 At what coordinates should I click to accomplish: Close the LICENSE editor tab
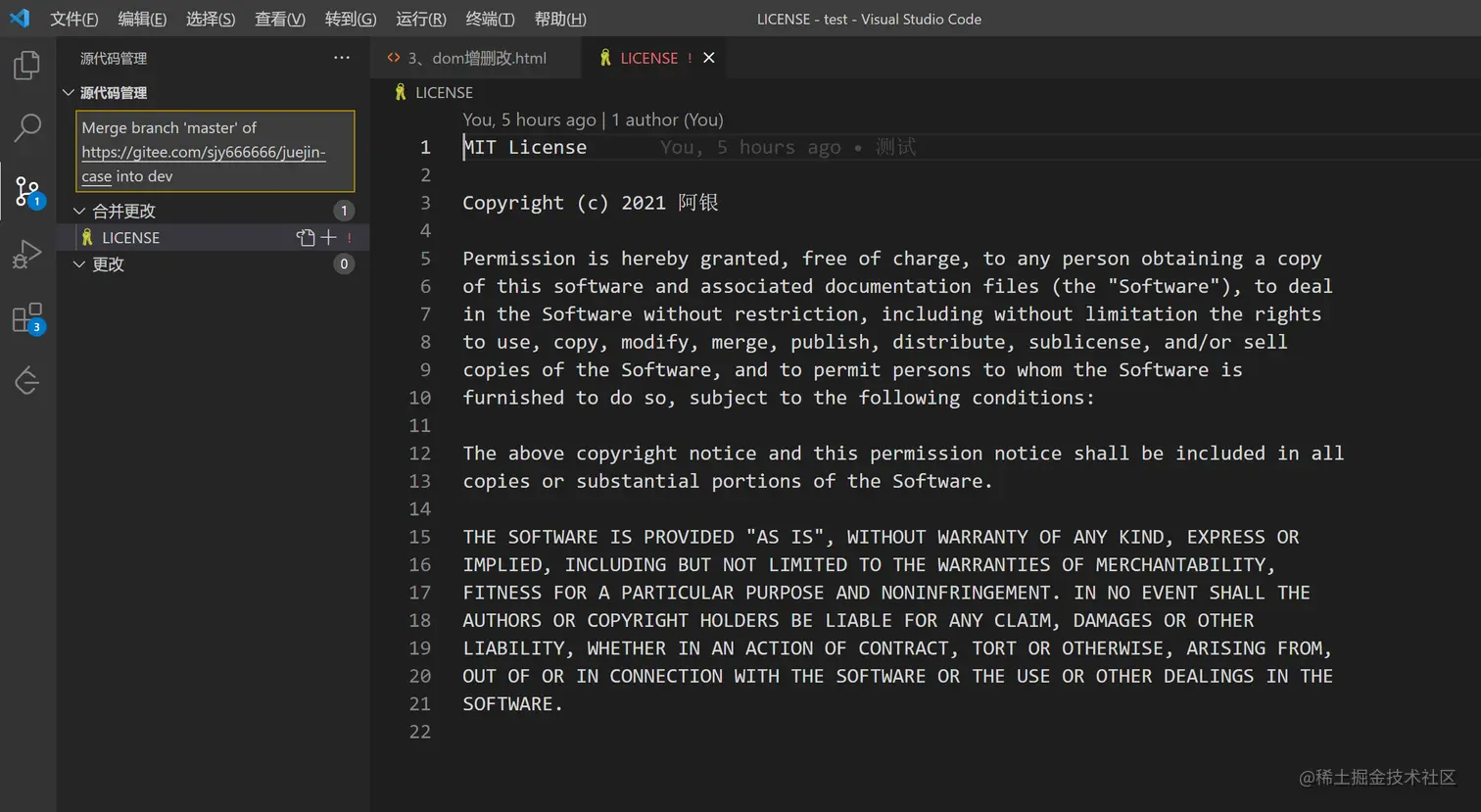coord(709,58)
